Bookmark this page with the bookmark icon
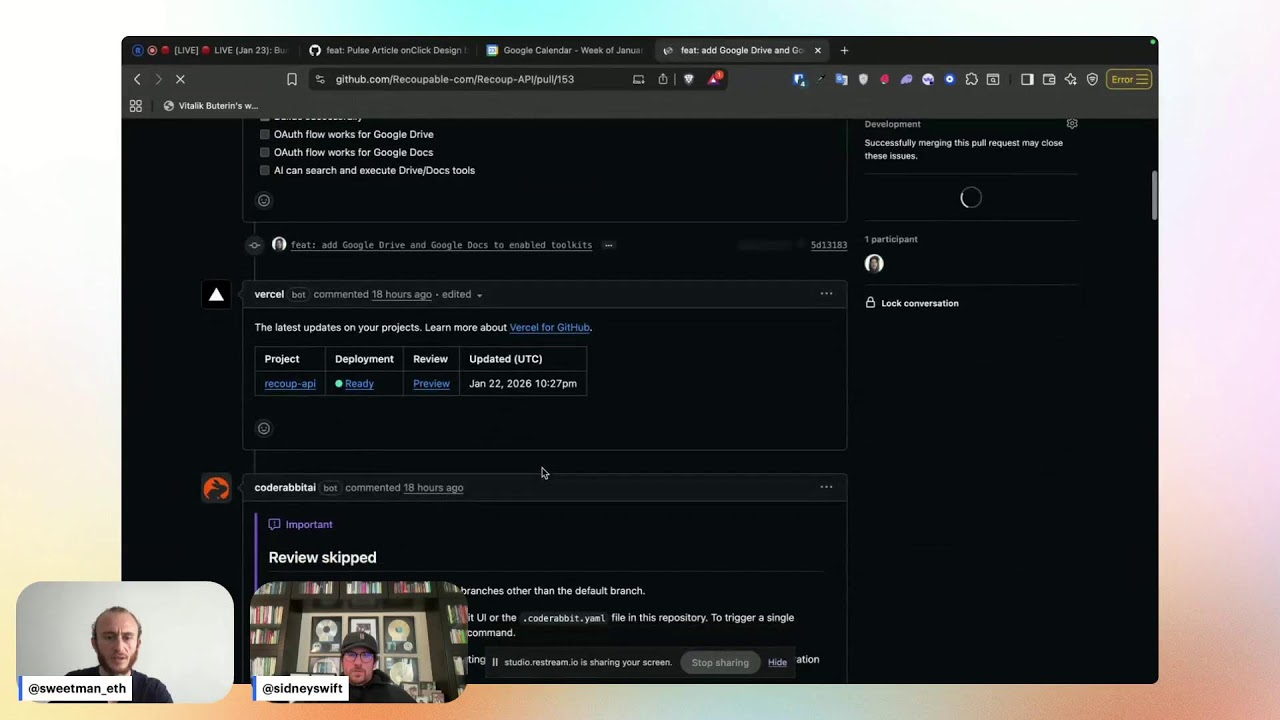This screenshot has height=720, width=1280. pyautogui.click(x=292, y=79)
